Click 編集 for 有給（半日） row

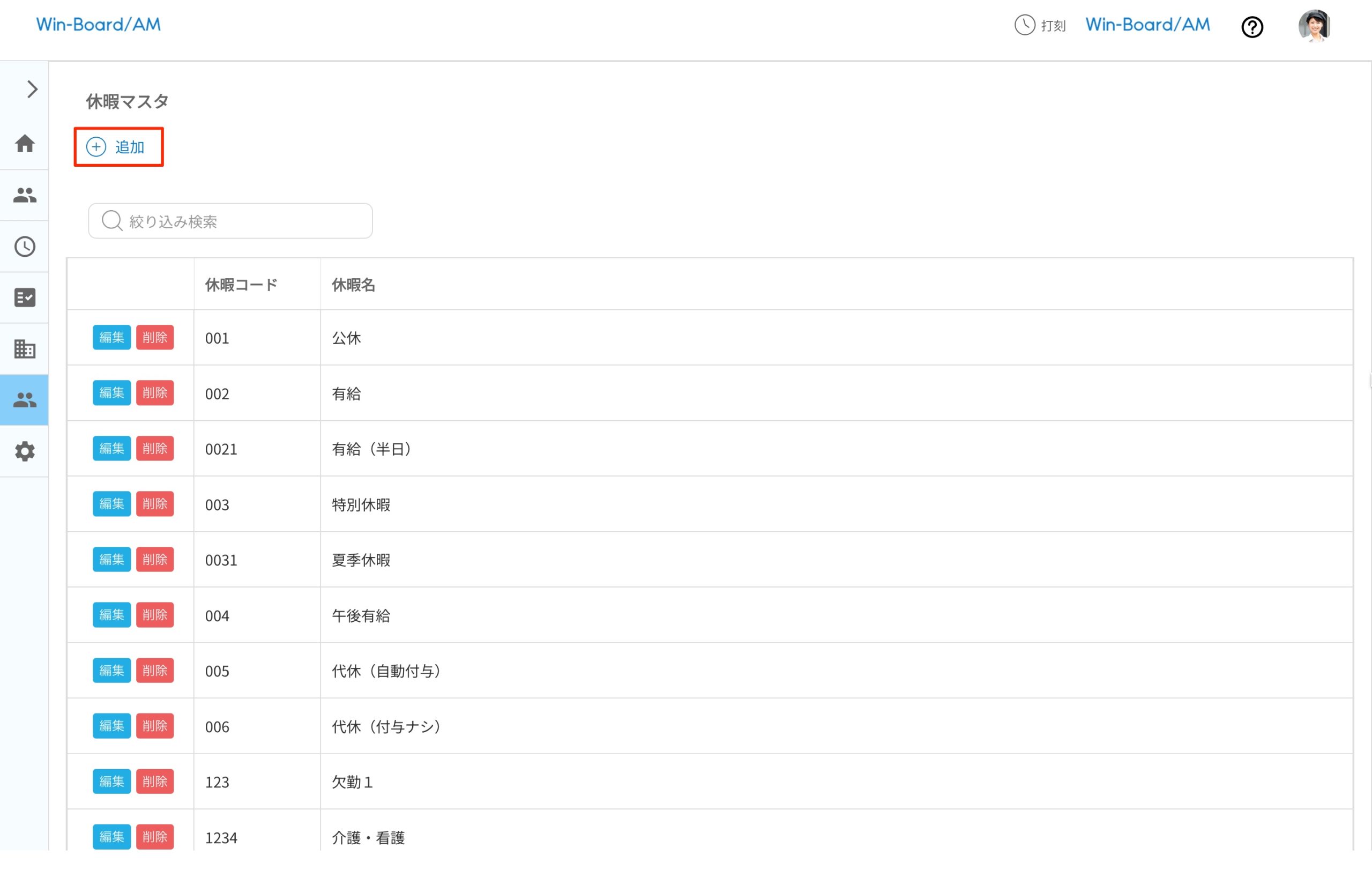coord(111,448)
